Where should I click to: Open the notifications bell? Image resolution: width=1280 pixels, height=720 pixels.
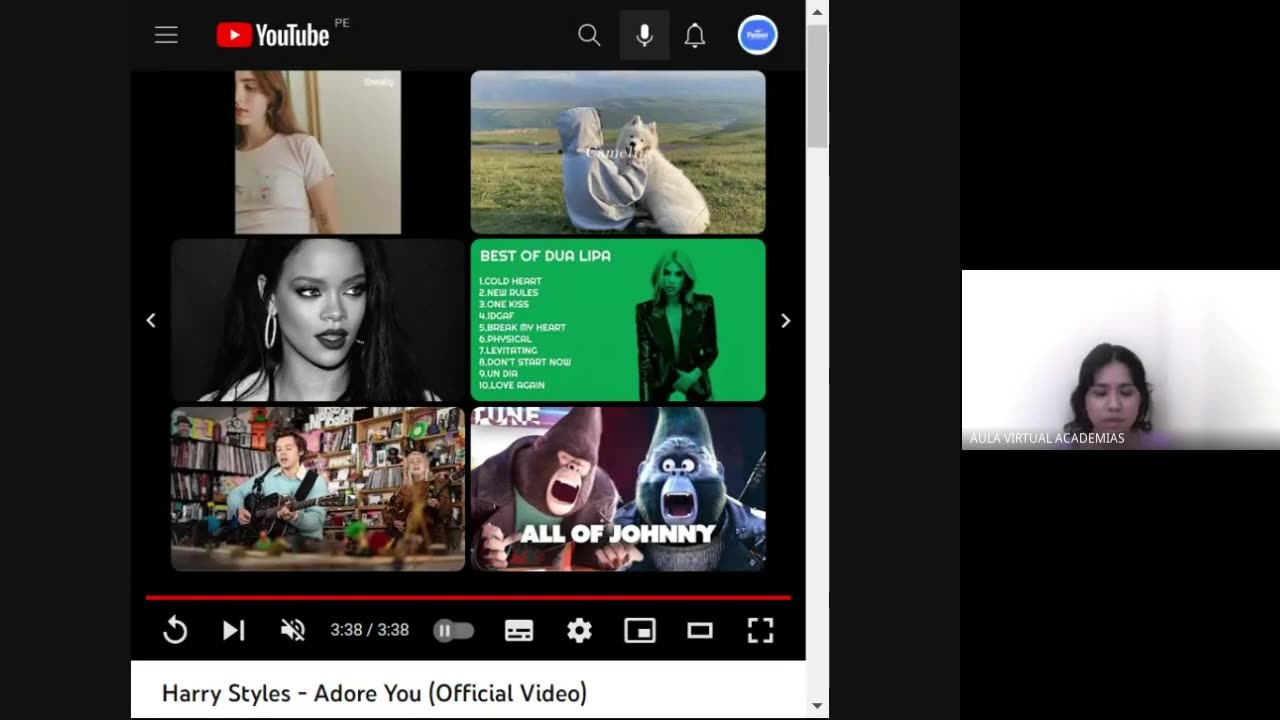point(695,35)
